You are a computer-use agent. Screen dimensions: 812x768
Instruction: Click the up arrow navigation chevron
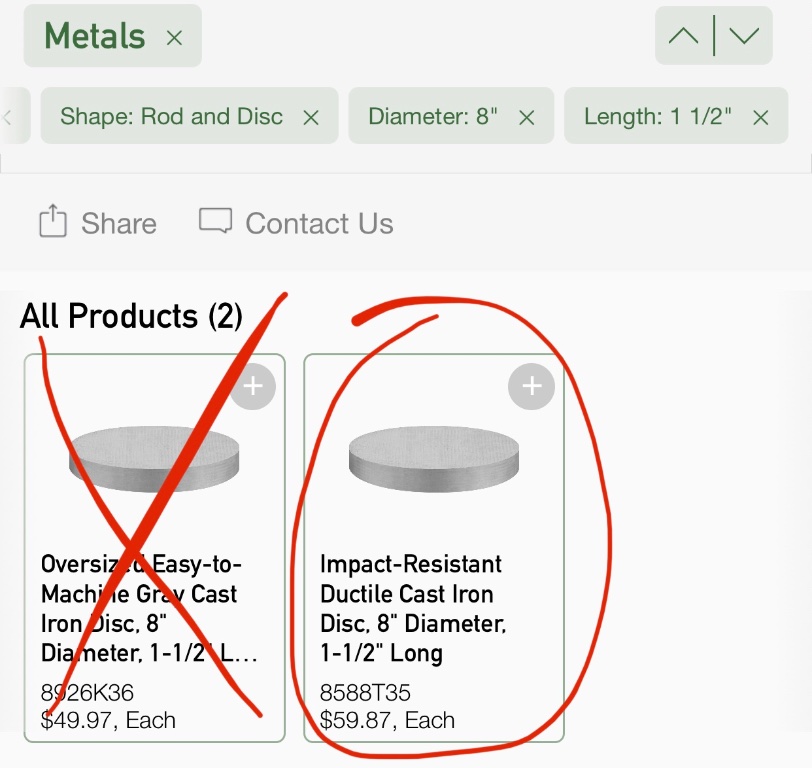(684, 36)
